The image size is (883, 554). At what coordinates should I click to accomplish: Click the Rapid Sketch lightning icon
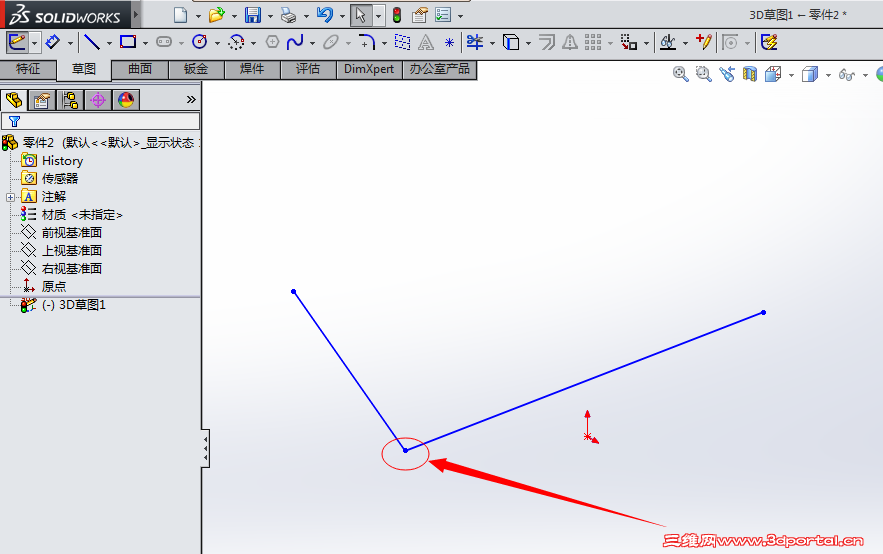click(x=769, y=42)
